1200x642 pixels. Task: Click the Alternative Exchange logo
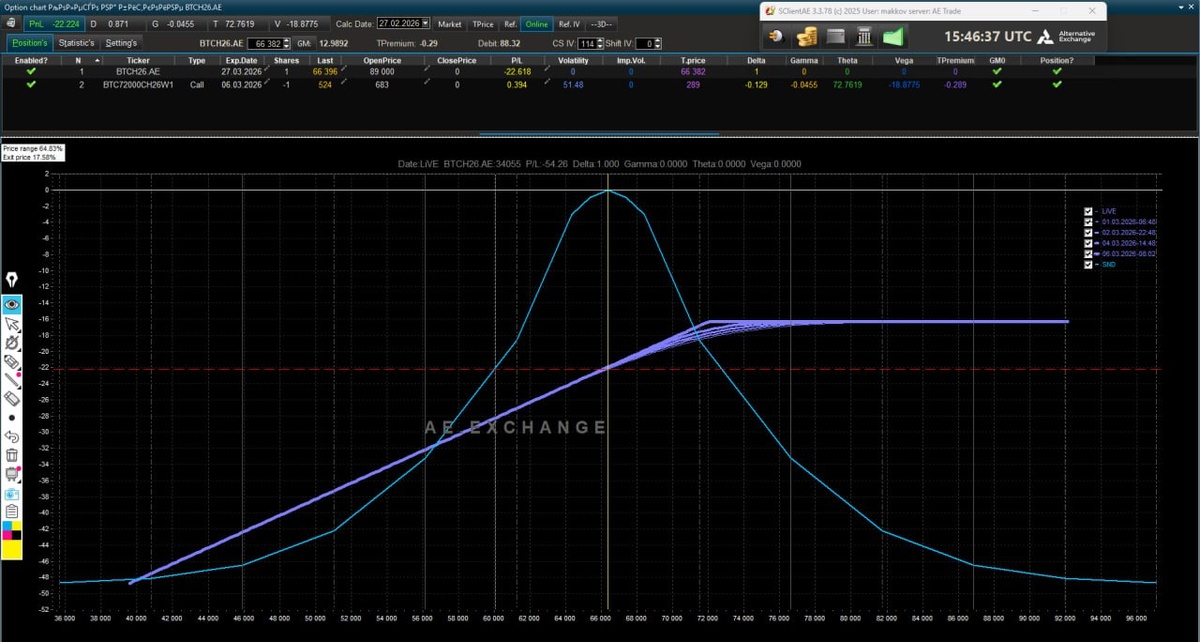coord(1066,36)
